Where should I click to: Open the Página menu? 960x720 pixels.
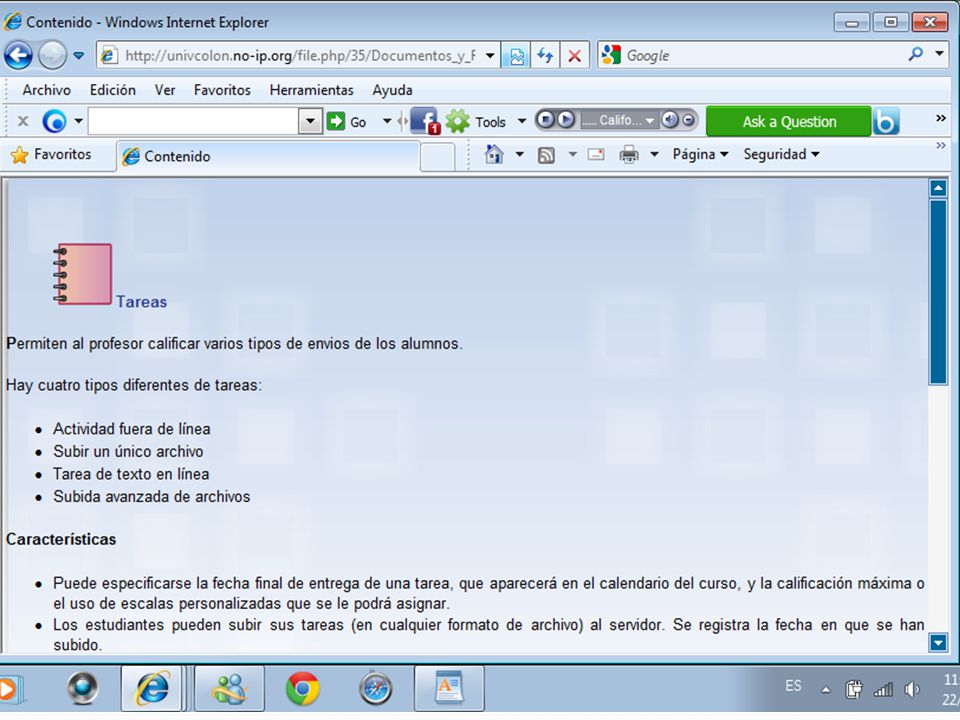tap(700, 154)
